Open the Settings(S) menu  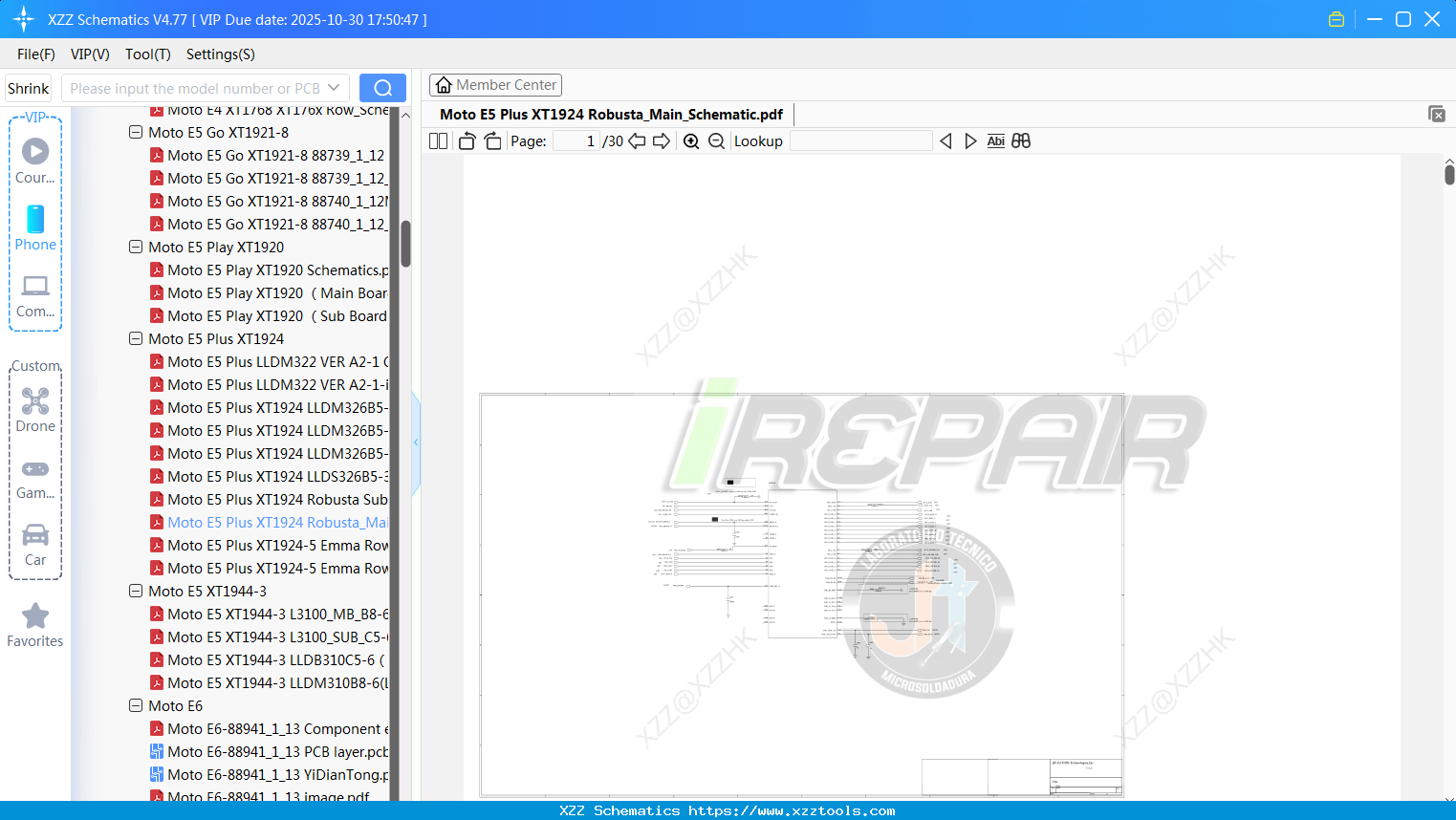point(220,54)
